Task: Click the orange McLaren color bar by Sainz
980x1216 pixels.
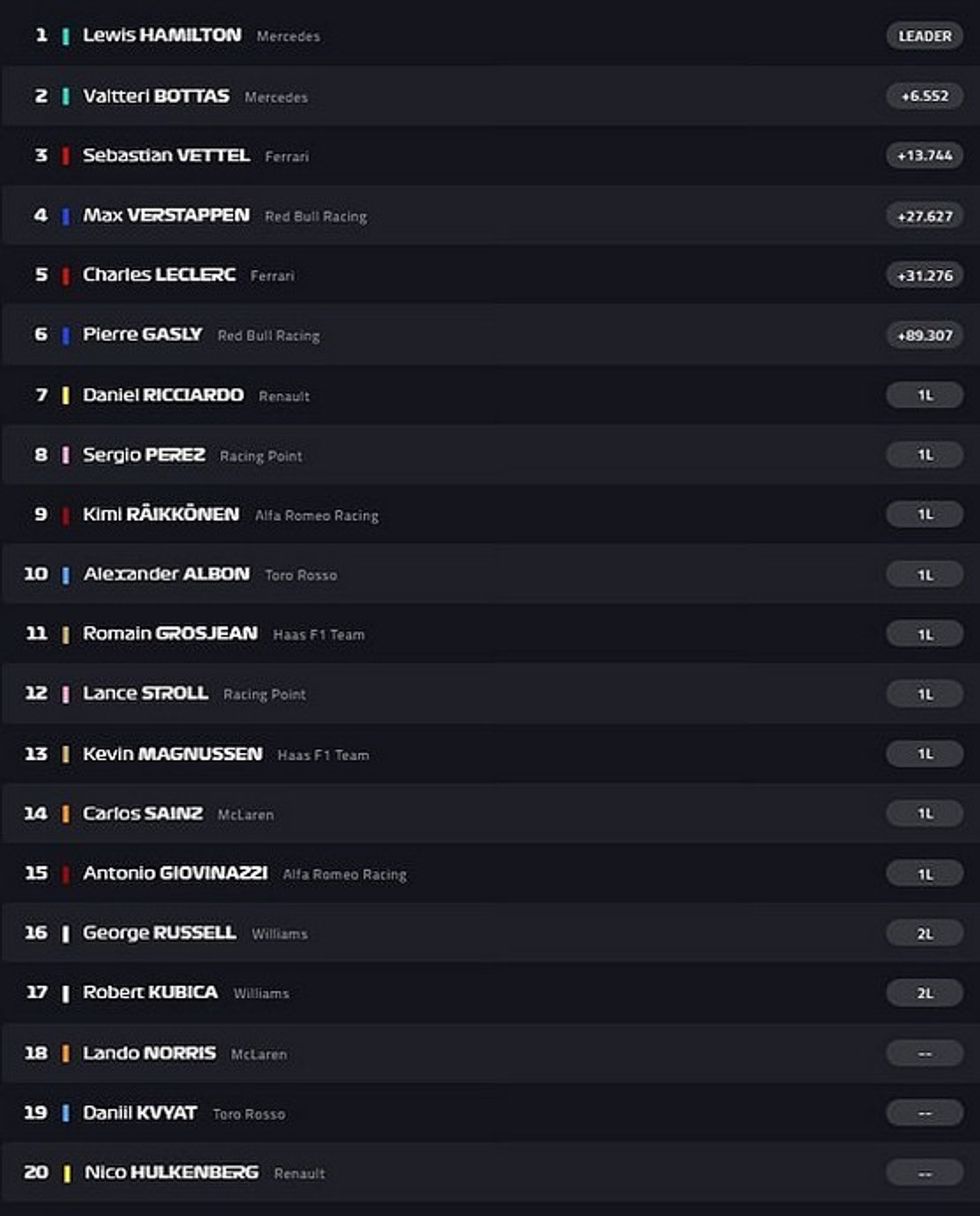Action: click(x=65, y=814)
